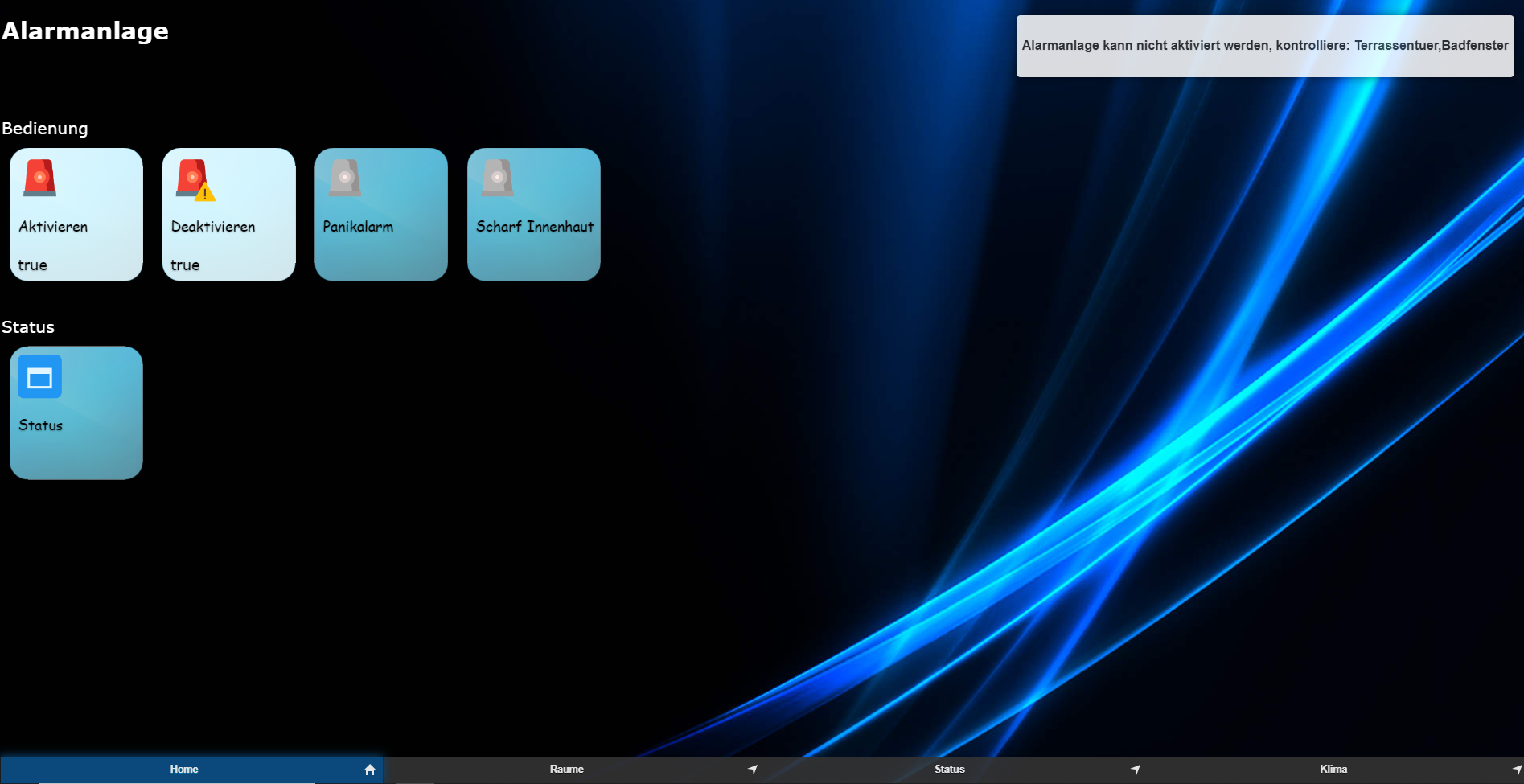Click the Alarmanlage page title
The height and width of the screenshot is (784, 1524).
tap(85, 31)
